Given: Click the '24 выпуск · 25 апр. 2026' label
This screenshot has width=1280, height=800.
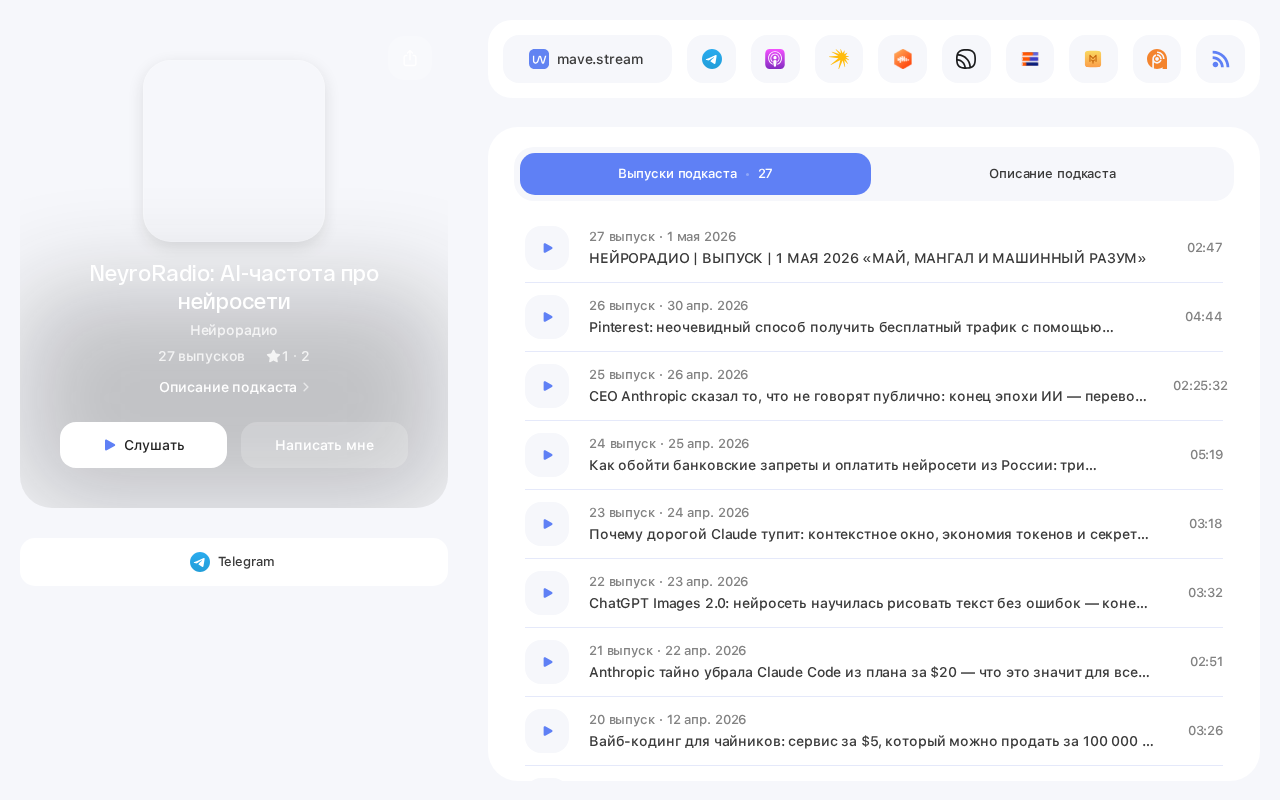Looking at the screenshot, I should [668, 444].
